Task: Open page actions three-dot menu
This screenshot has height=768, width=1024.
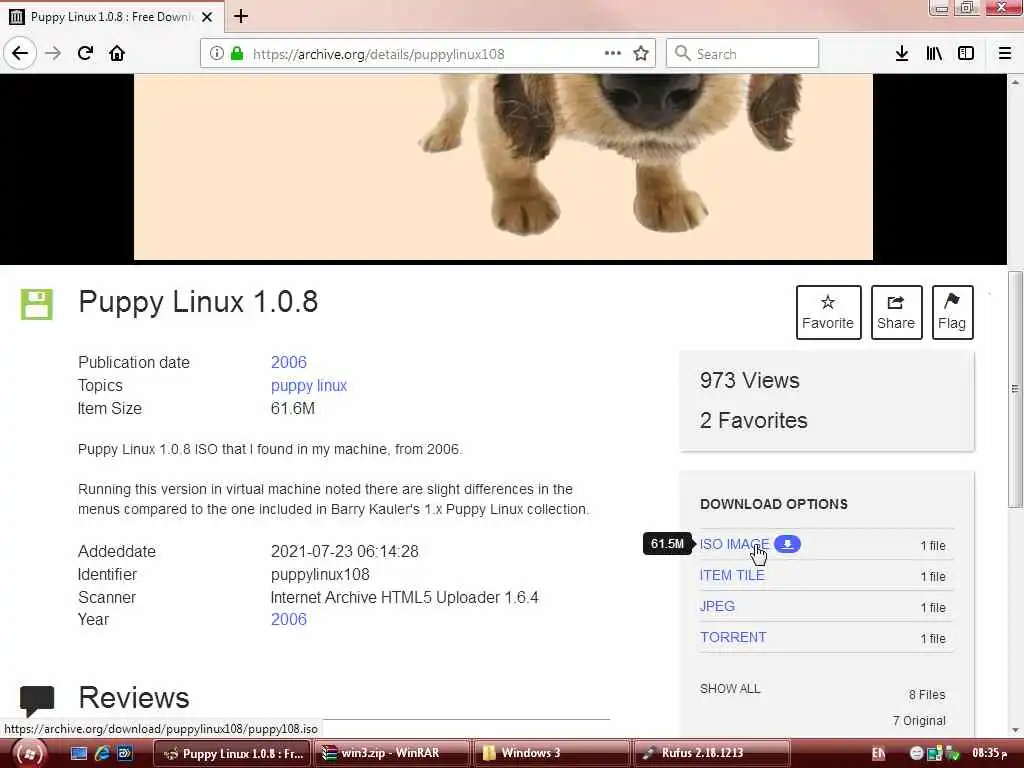Action: point(613,54)
